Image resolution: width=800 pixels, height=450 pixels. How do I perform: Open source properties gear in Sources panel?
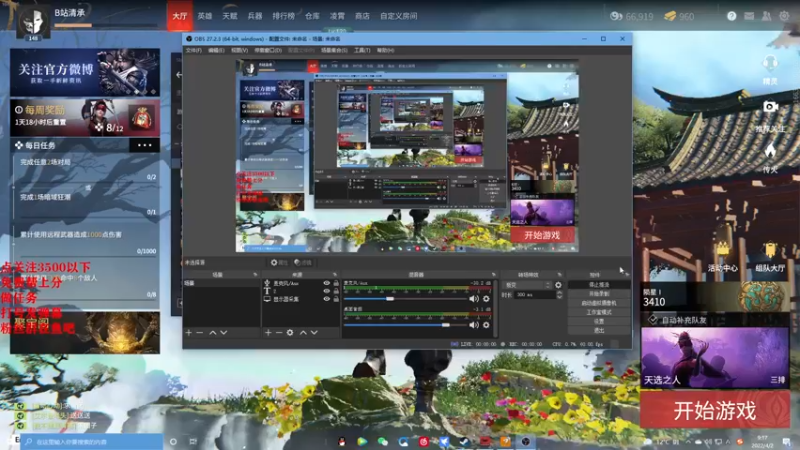[x=290, y=333]
